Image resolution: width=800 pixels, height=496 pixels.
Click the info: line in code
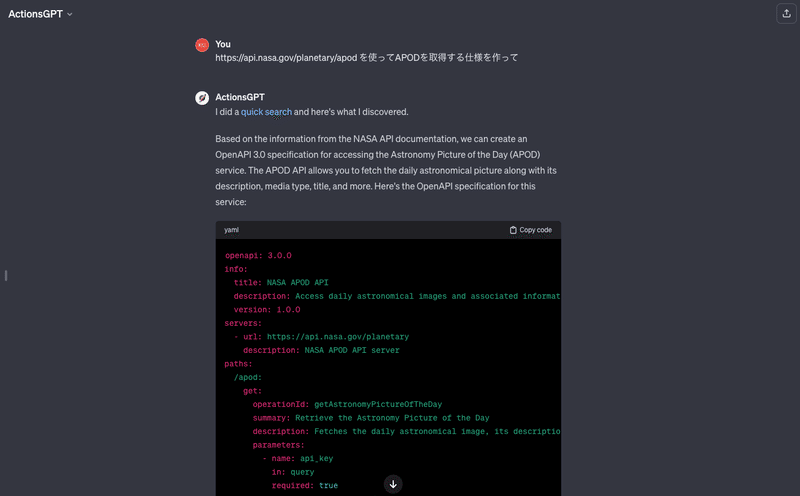coord(236,269)
